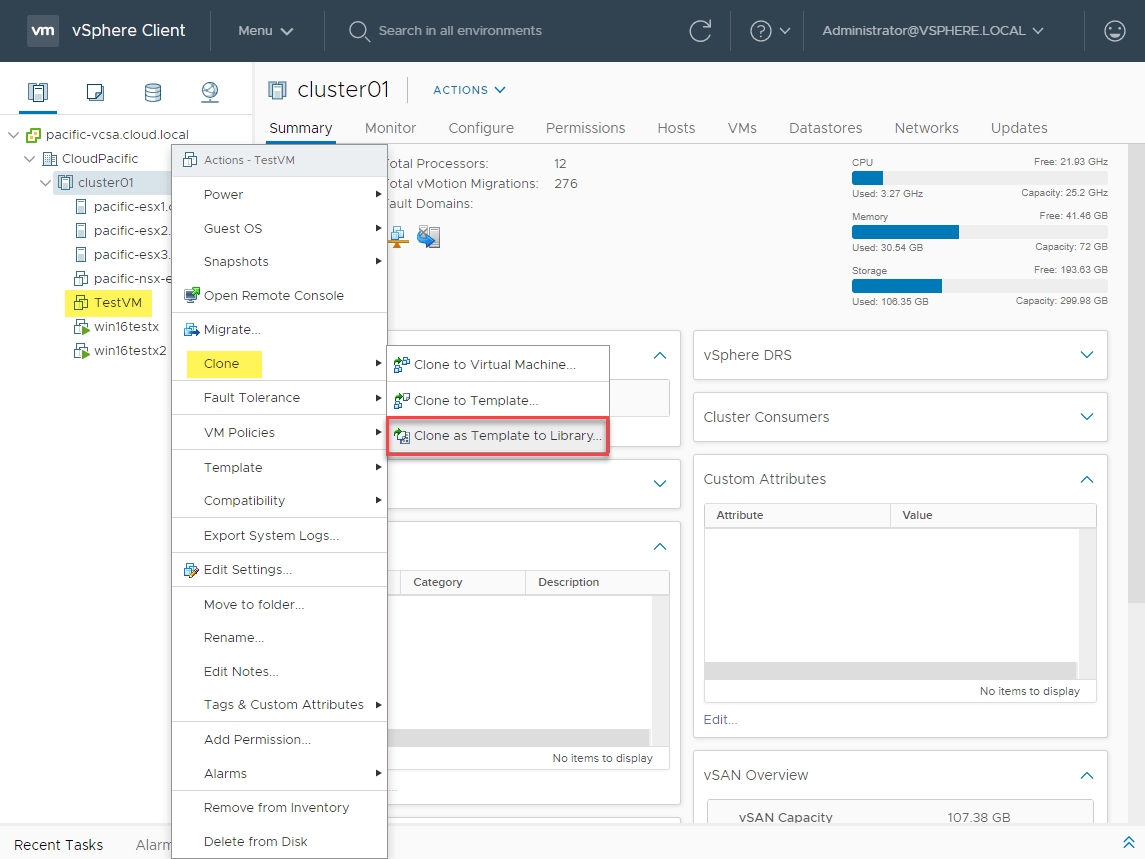The height and width of the screenshot is (859, 1145).
Task: Open the Power submenu
Action: [x=280, y=194]
